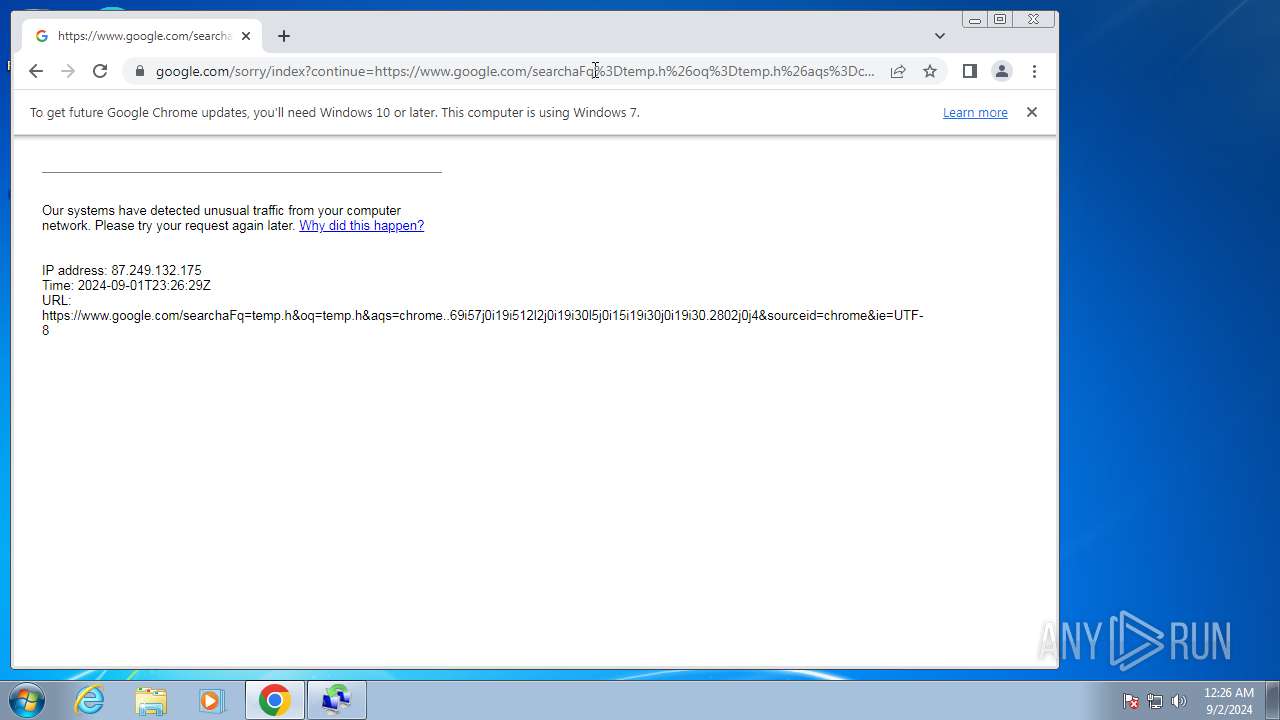Minimize the Chrome window
Image resolution: width=1280 pixels, height=720 pixels.
[x=975, y=19]
